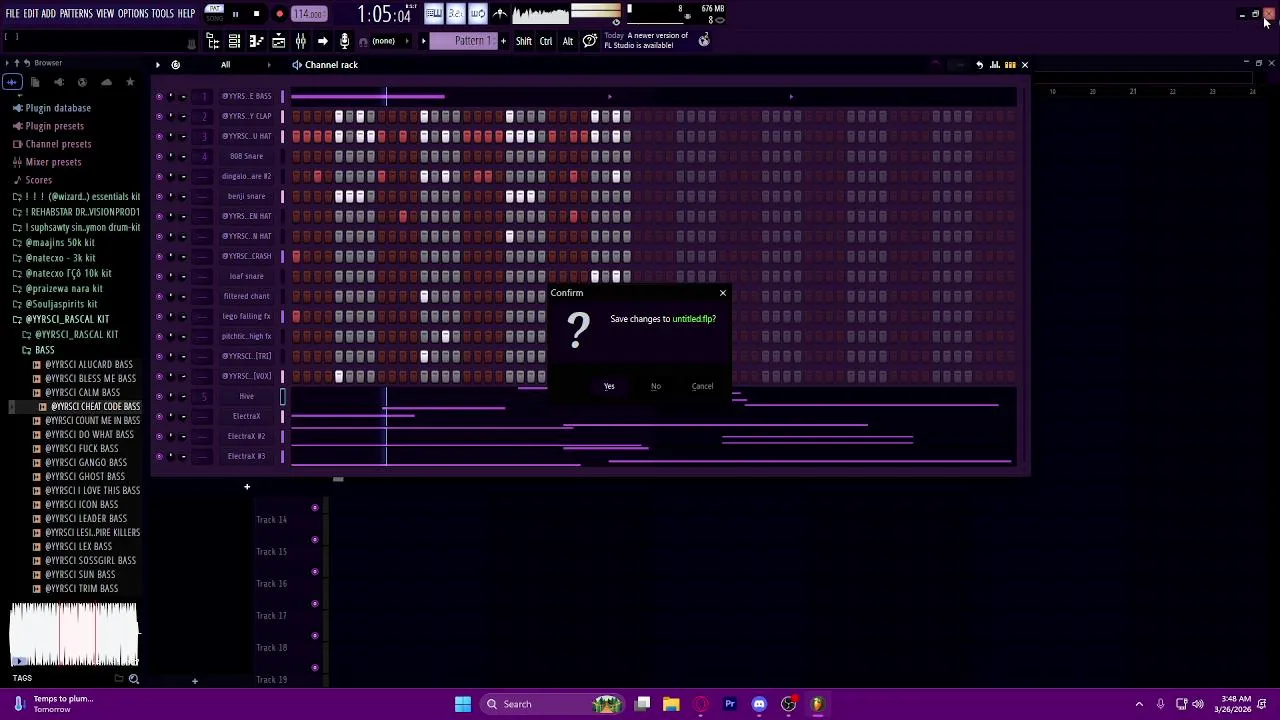Close the Confirm dialog with X
This screenshot has width=1280, height=720.
coord(723,293)
